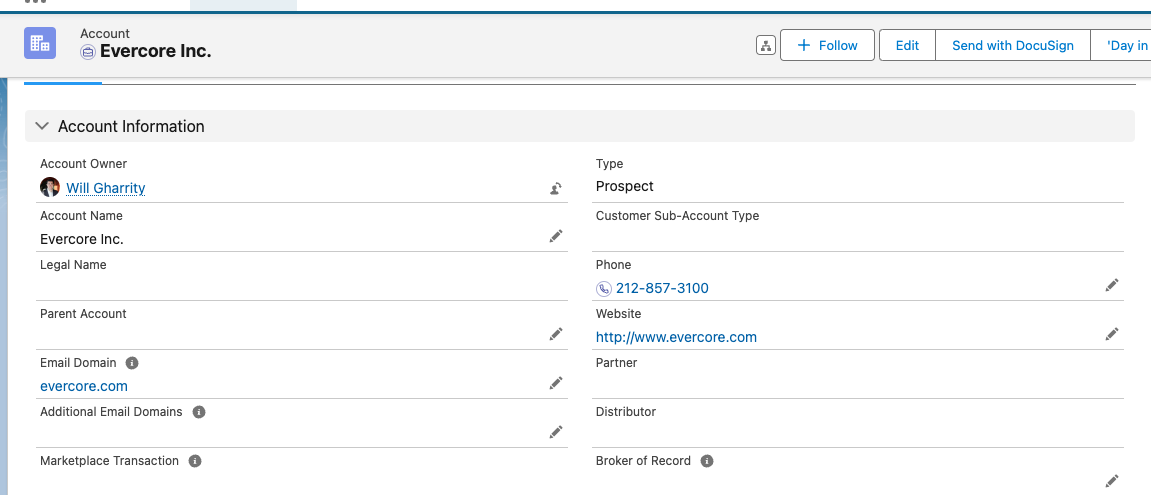This screenshot has height=495, width=1151.
Task: Edit Phone using pencil icon
Action: tap(1111, 285)
